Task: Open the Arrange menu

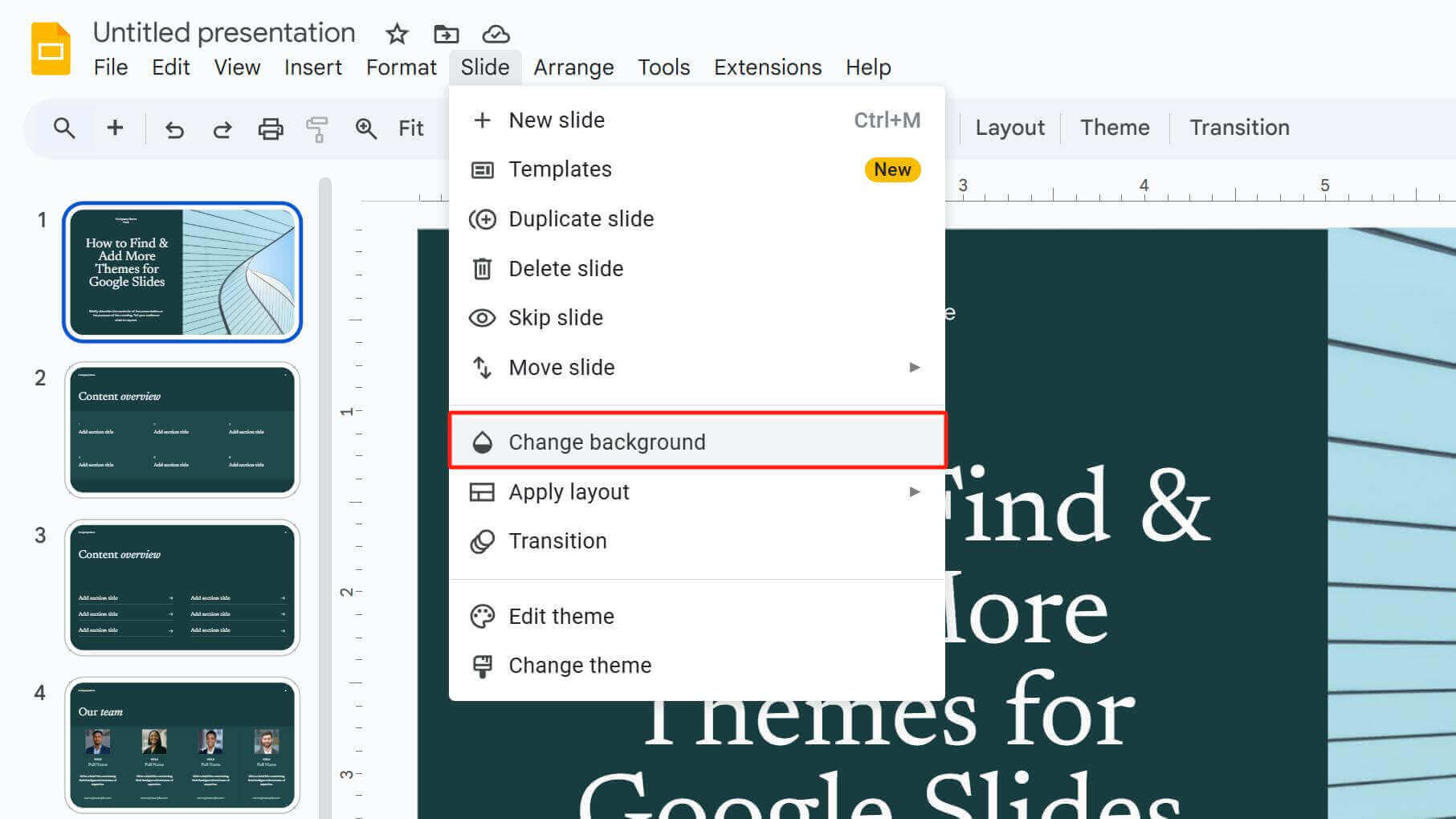Action: click(573, 67)
